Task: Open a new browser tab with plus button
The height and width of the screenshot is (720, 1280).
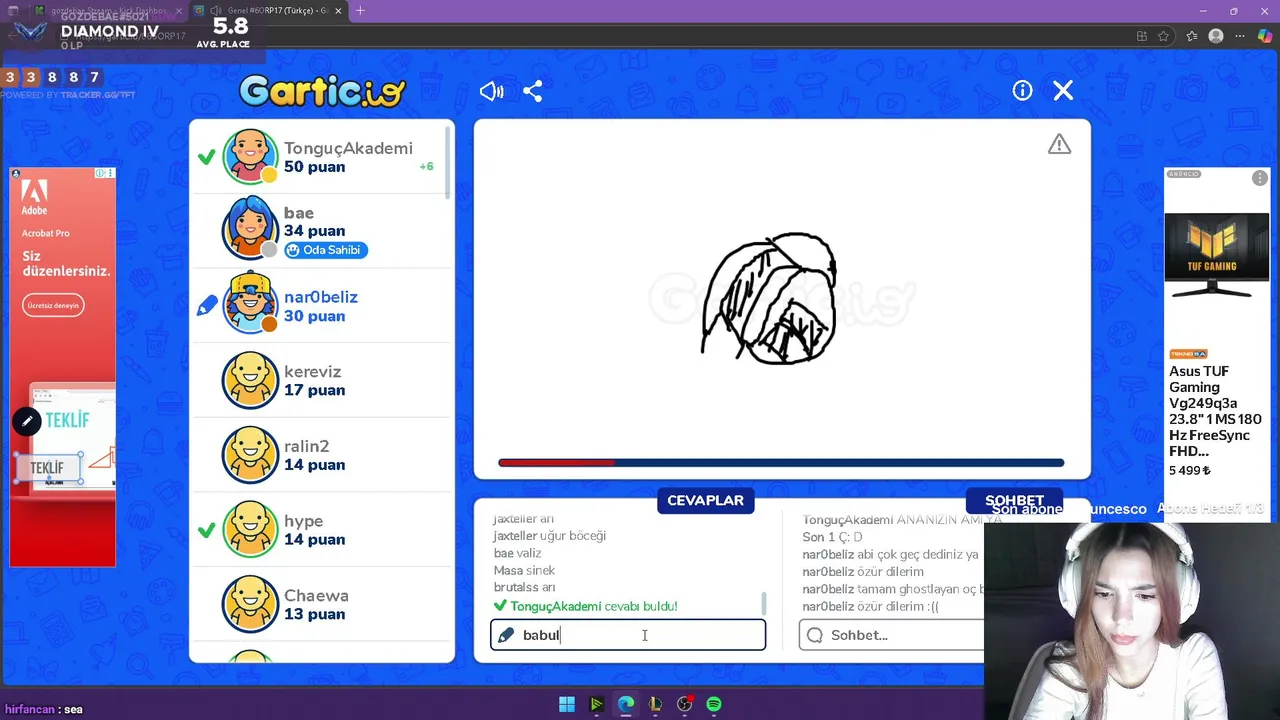Action: [x=360, y=11]
